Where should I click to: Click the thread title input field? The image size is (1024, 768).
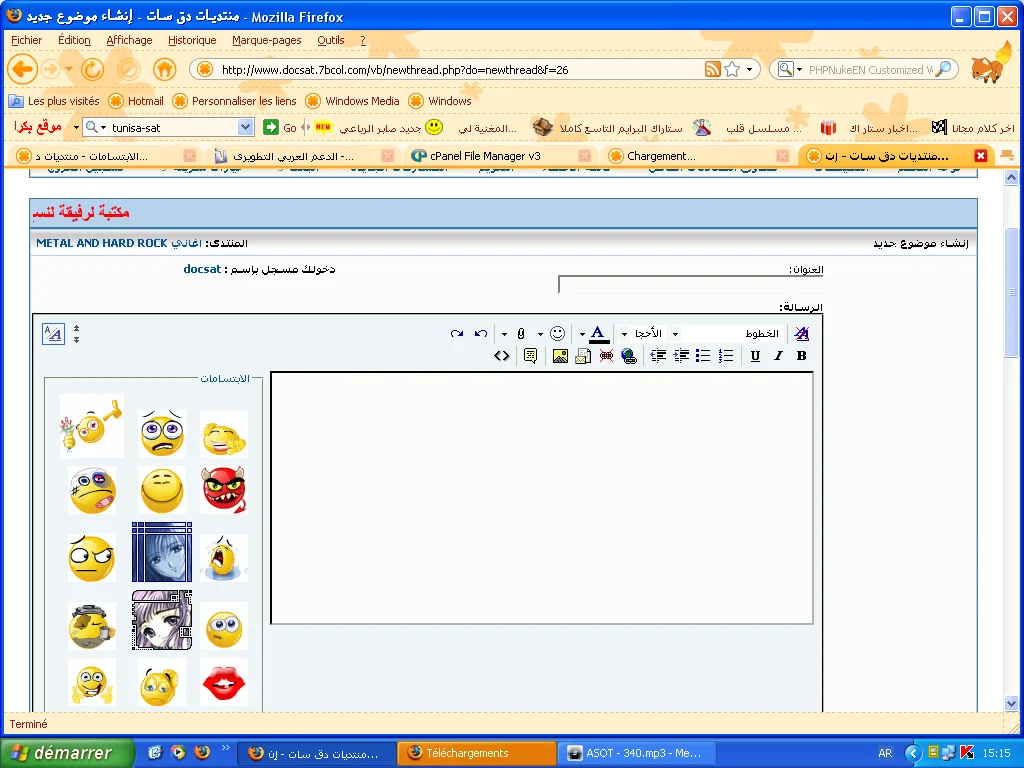click(x=690, y=285)
